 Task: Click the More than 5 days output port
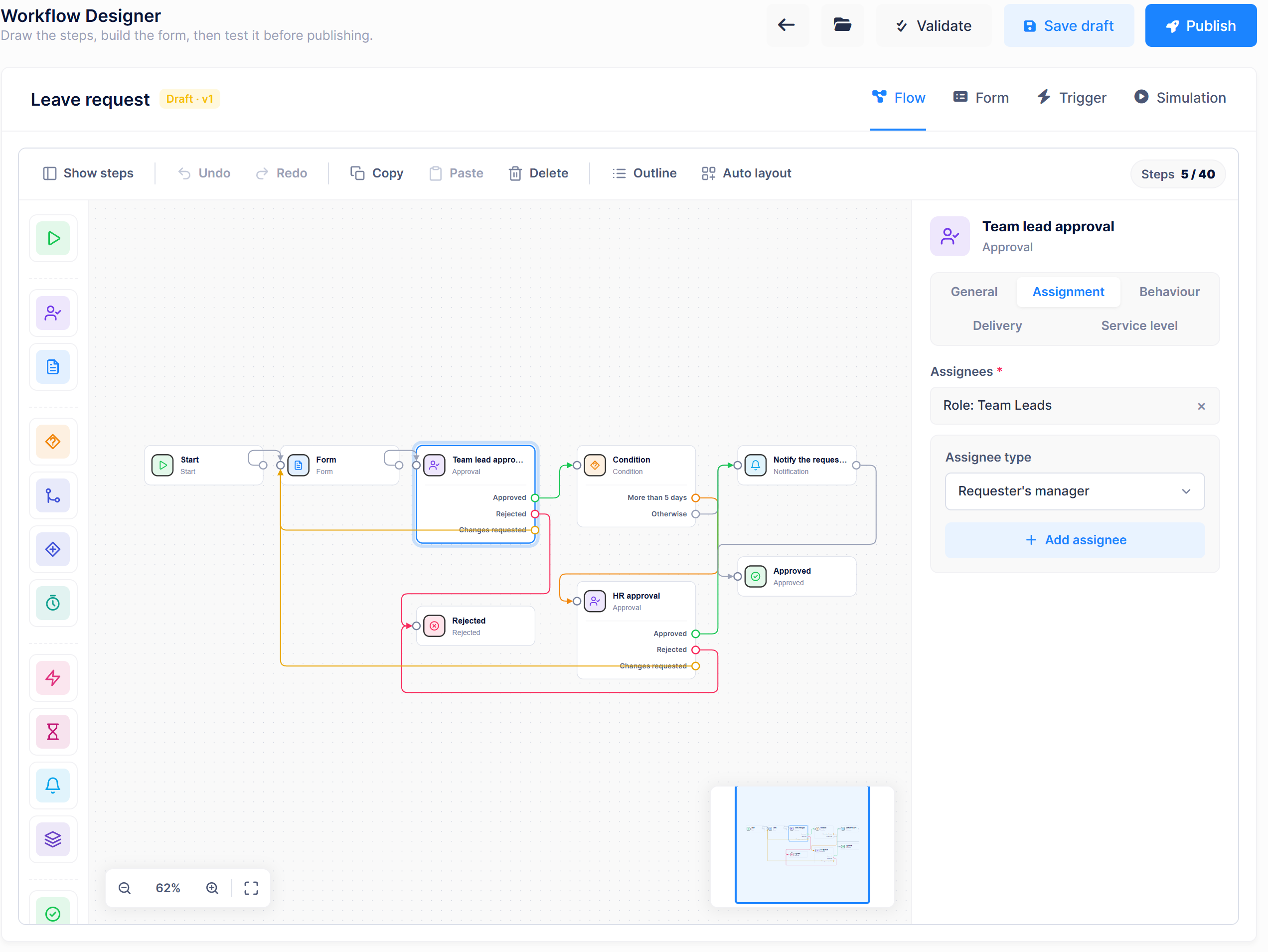695,497
